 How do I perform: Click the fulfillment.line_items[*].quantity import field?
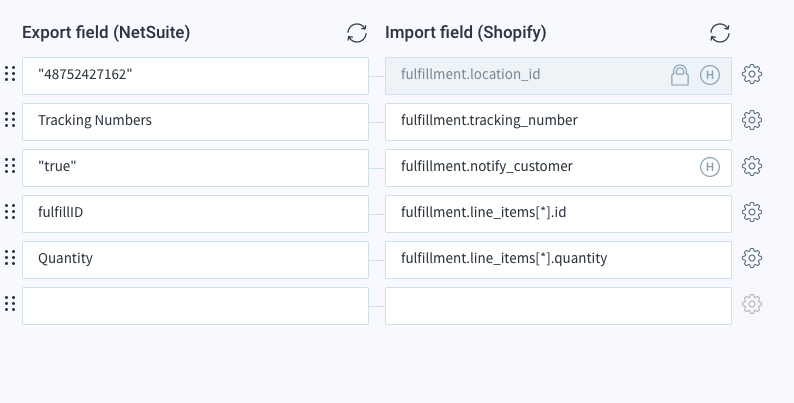point(559,260)
